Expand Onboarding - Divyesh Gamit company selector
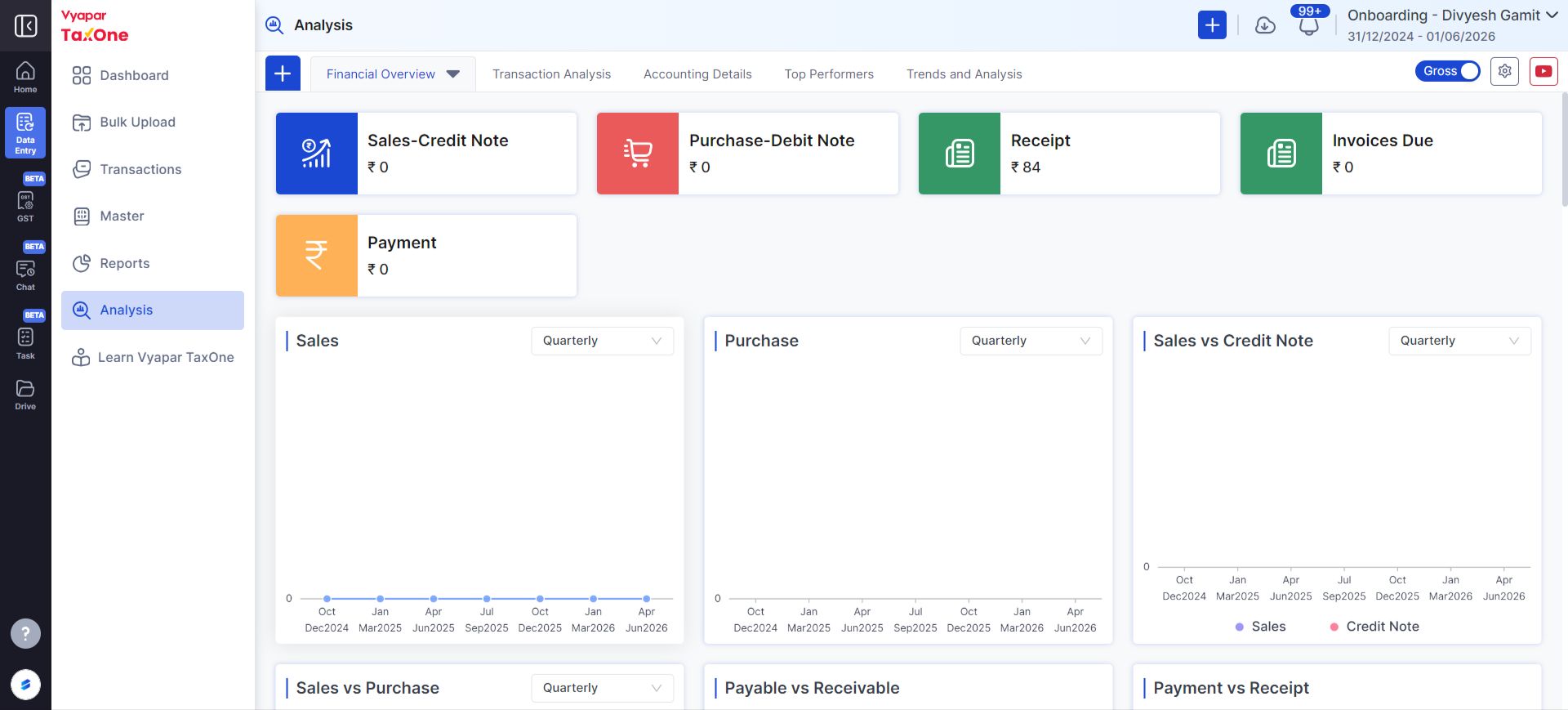Image resolution: width=1568 pixels, height=710 pixels. click(x=1453, y=16)
